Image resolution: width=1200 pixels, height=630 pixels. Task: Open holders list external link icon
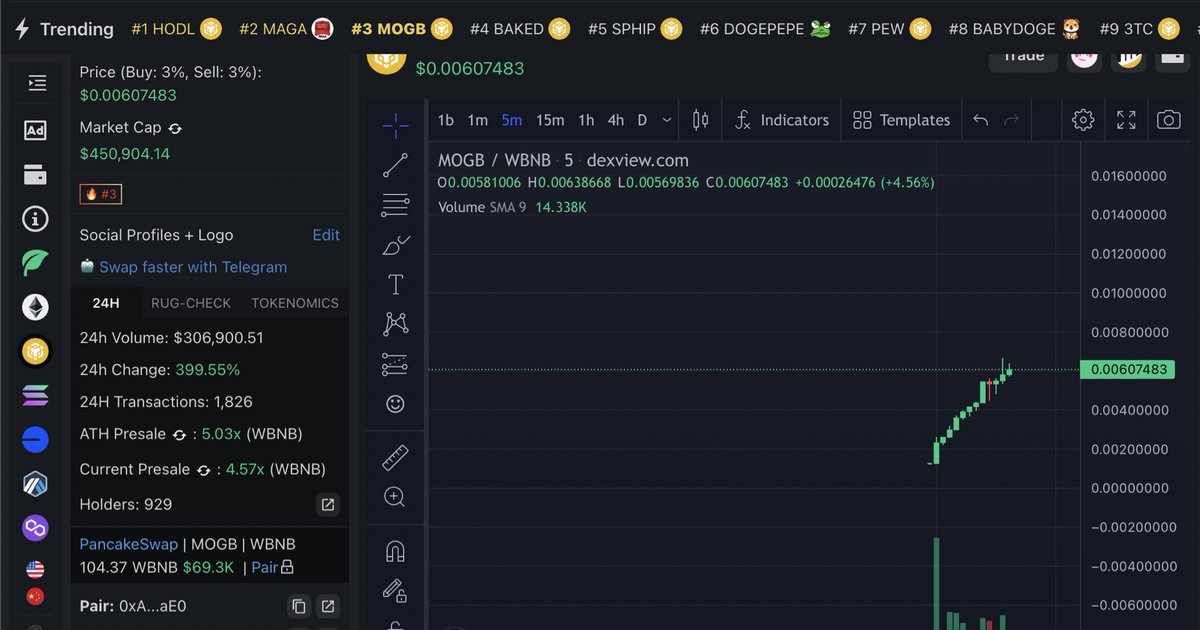point(327,505)
